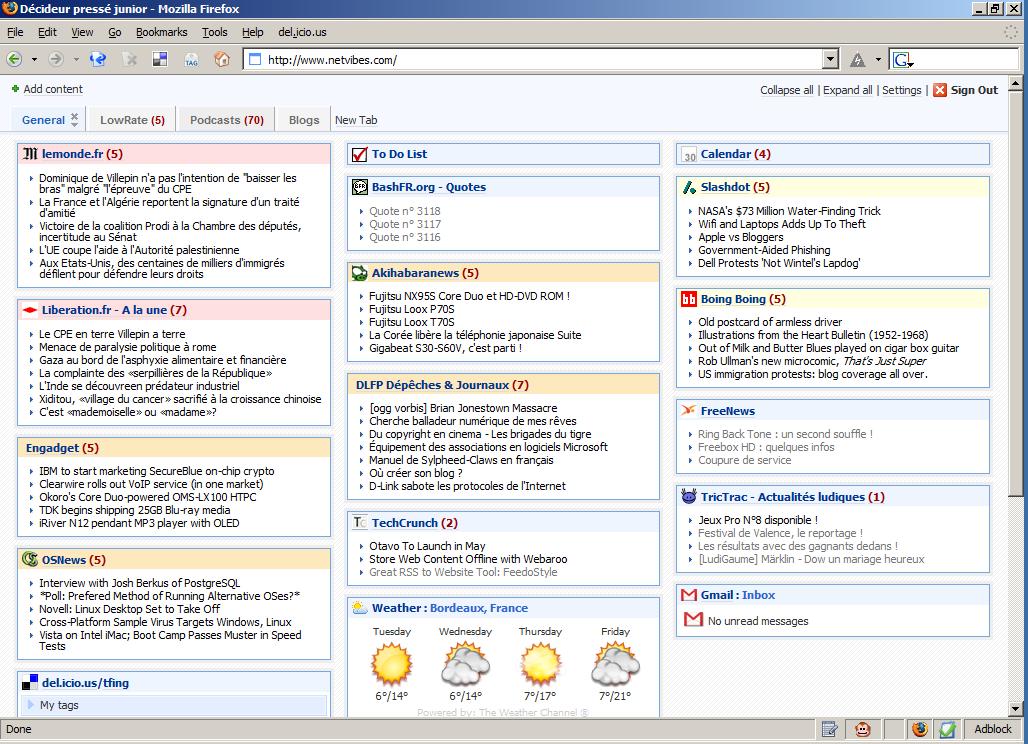
Task: Toggle the Greasemonkey monkey in the status bar
Action: click(x=861, y=729)
